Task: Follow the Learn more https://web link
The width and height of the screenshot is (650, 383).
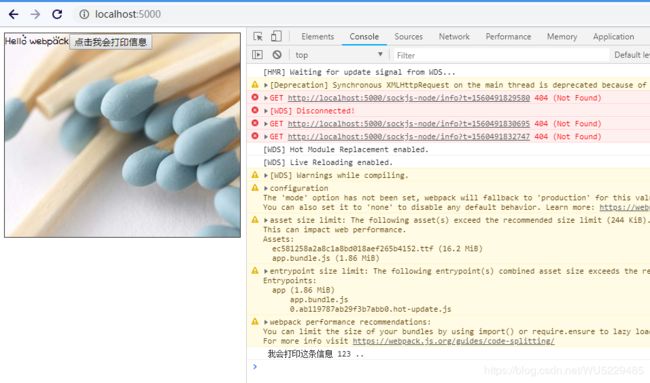Action: (x=624, y=207)
